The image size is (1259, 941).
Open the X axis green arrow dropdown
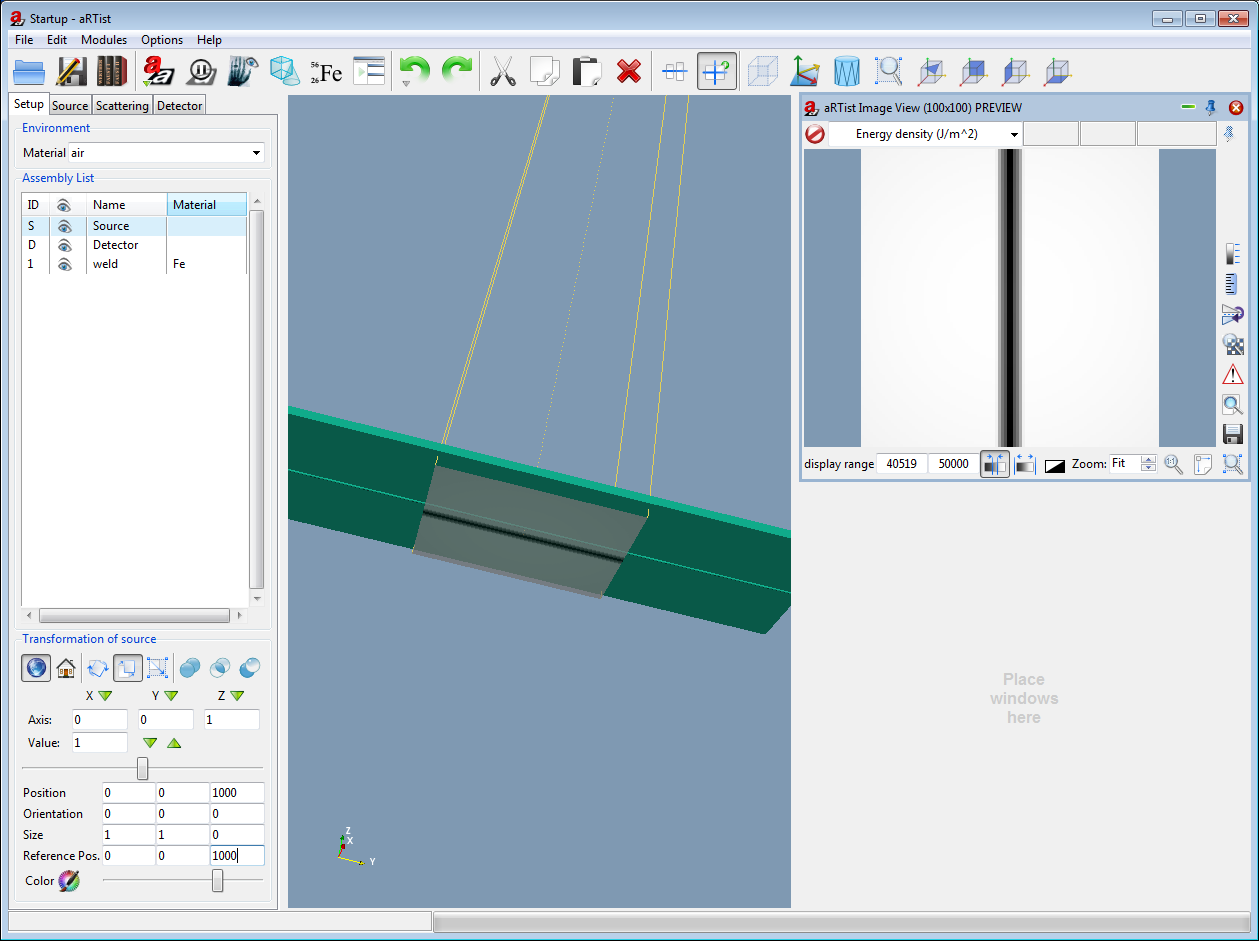coord(105,695)
